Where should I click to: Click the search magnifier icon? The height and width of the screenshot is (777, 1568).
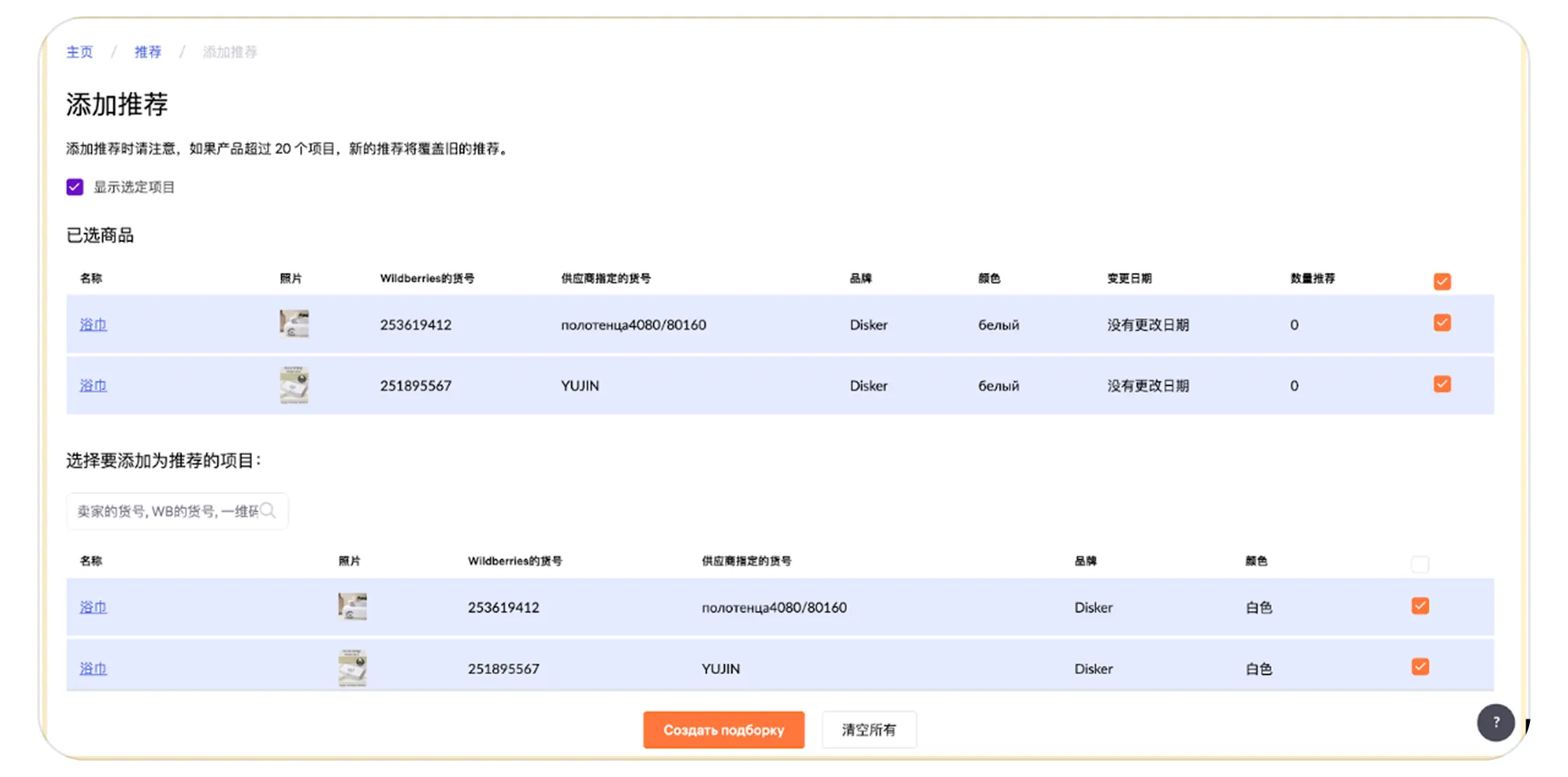tap(268, 511)
